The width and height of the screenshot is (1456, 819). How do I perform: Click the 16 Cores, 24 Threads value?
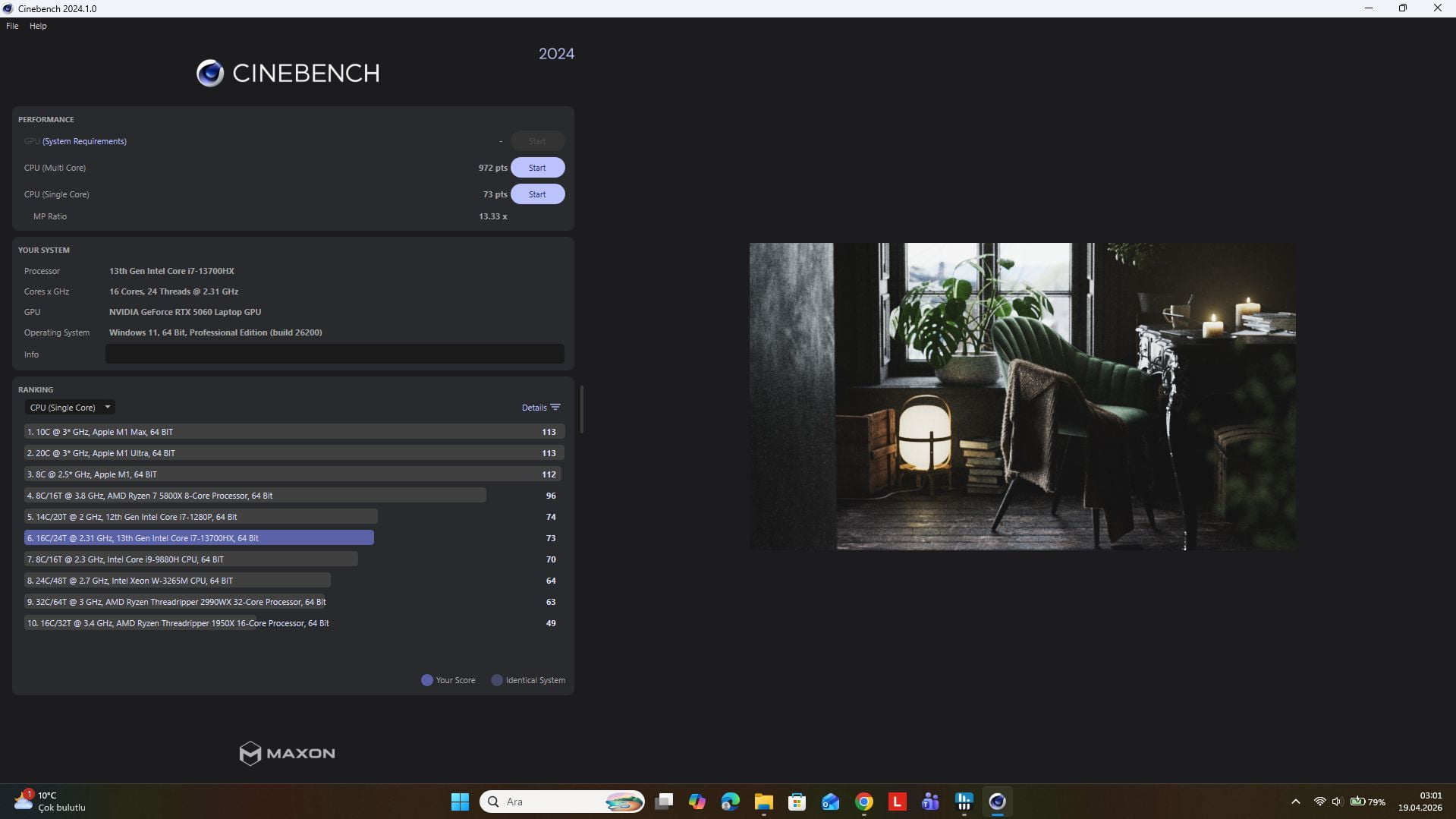click(174, 291)
